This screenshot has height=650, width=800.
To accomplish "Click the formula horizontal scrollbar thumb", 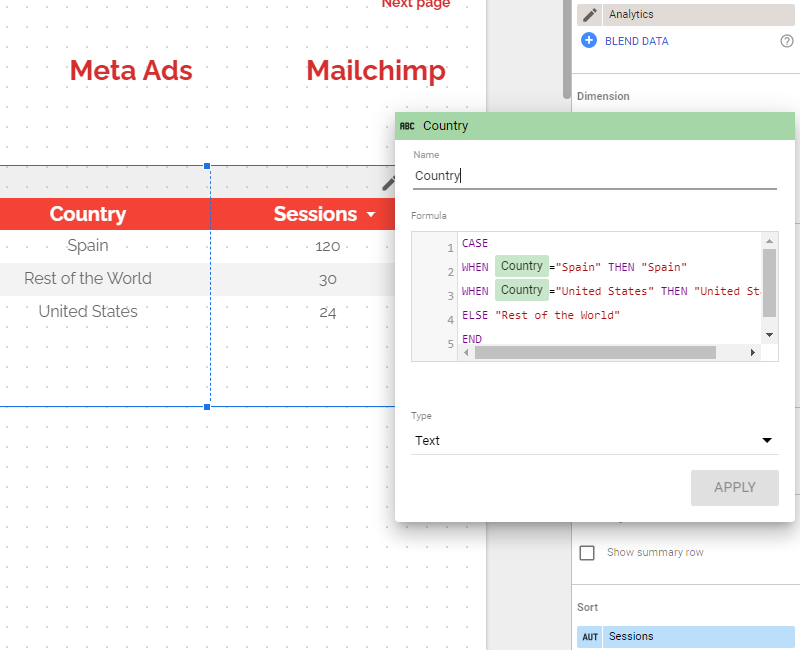I will (595, 353).
